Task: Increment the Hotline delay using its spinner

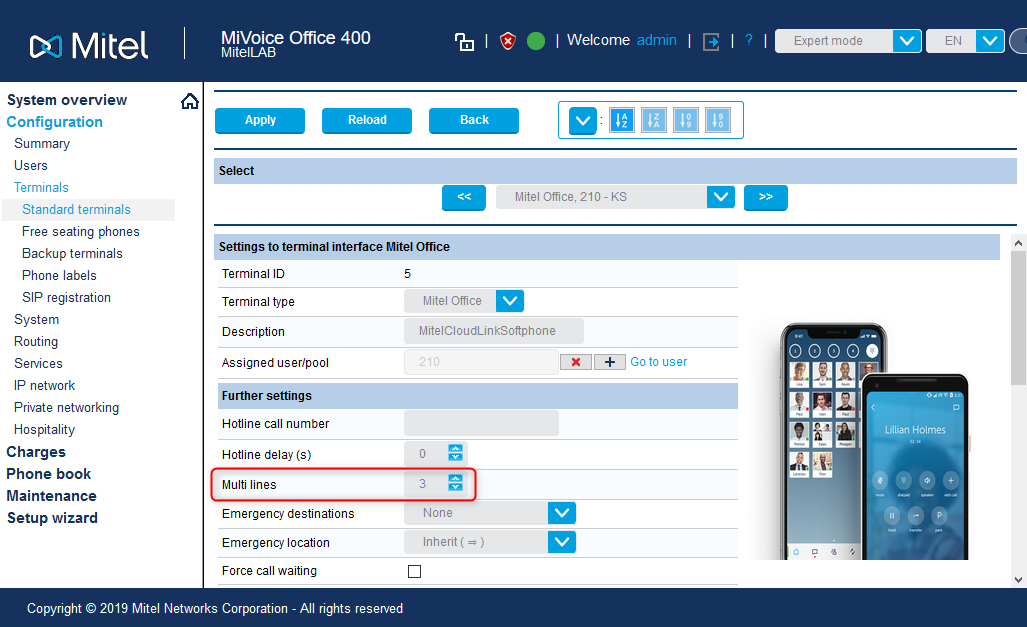Action: coord(455,449)
